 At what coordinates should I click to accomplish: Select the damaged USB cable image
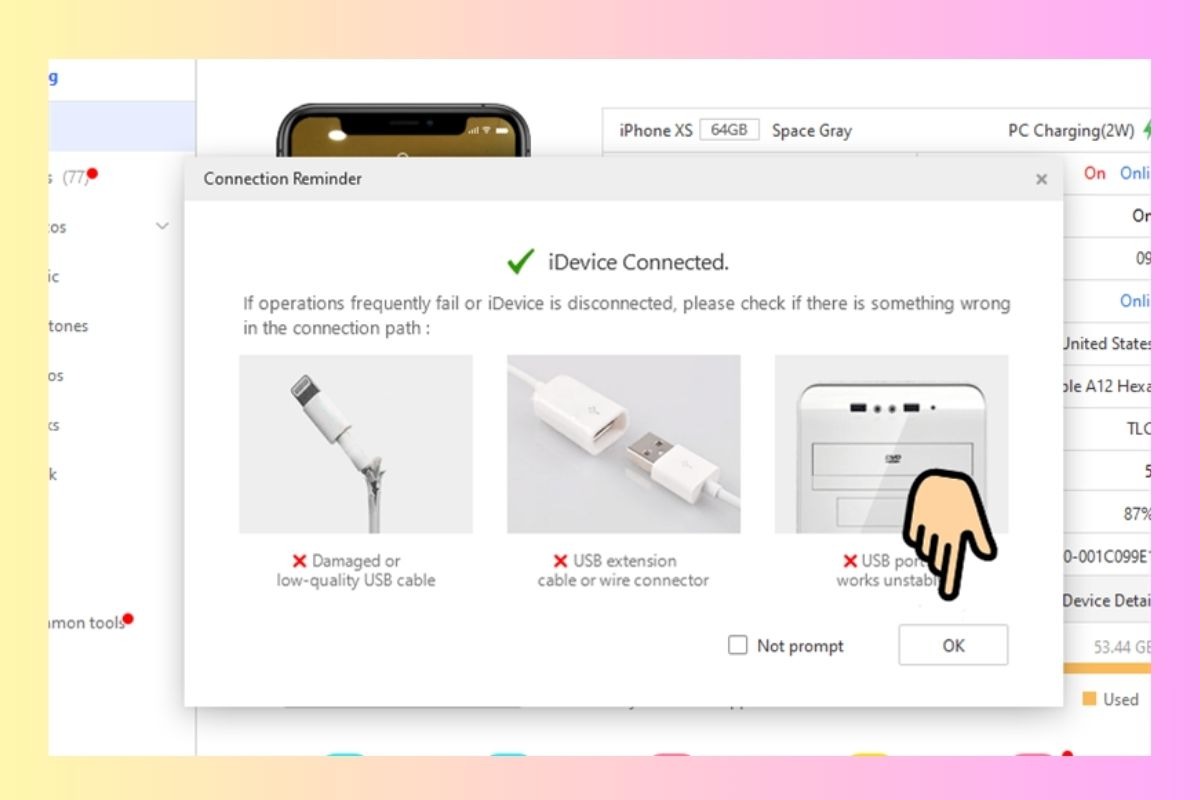356,444
